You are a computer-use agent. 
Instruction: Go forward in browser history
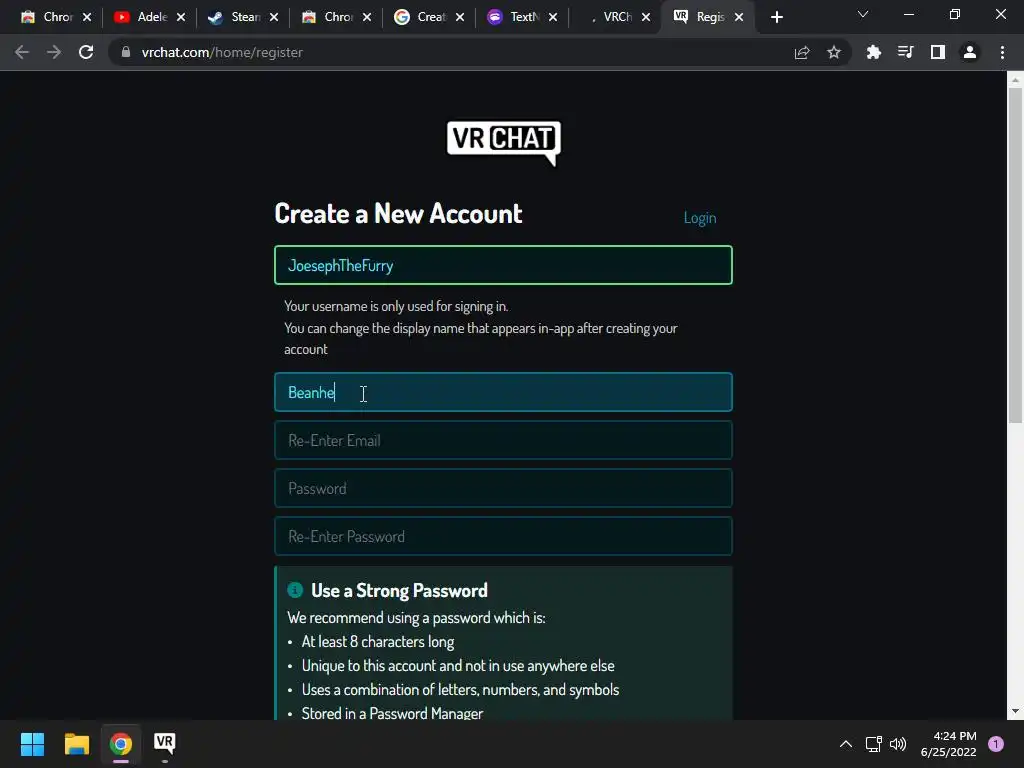(x=54, y=52)
